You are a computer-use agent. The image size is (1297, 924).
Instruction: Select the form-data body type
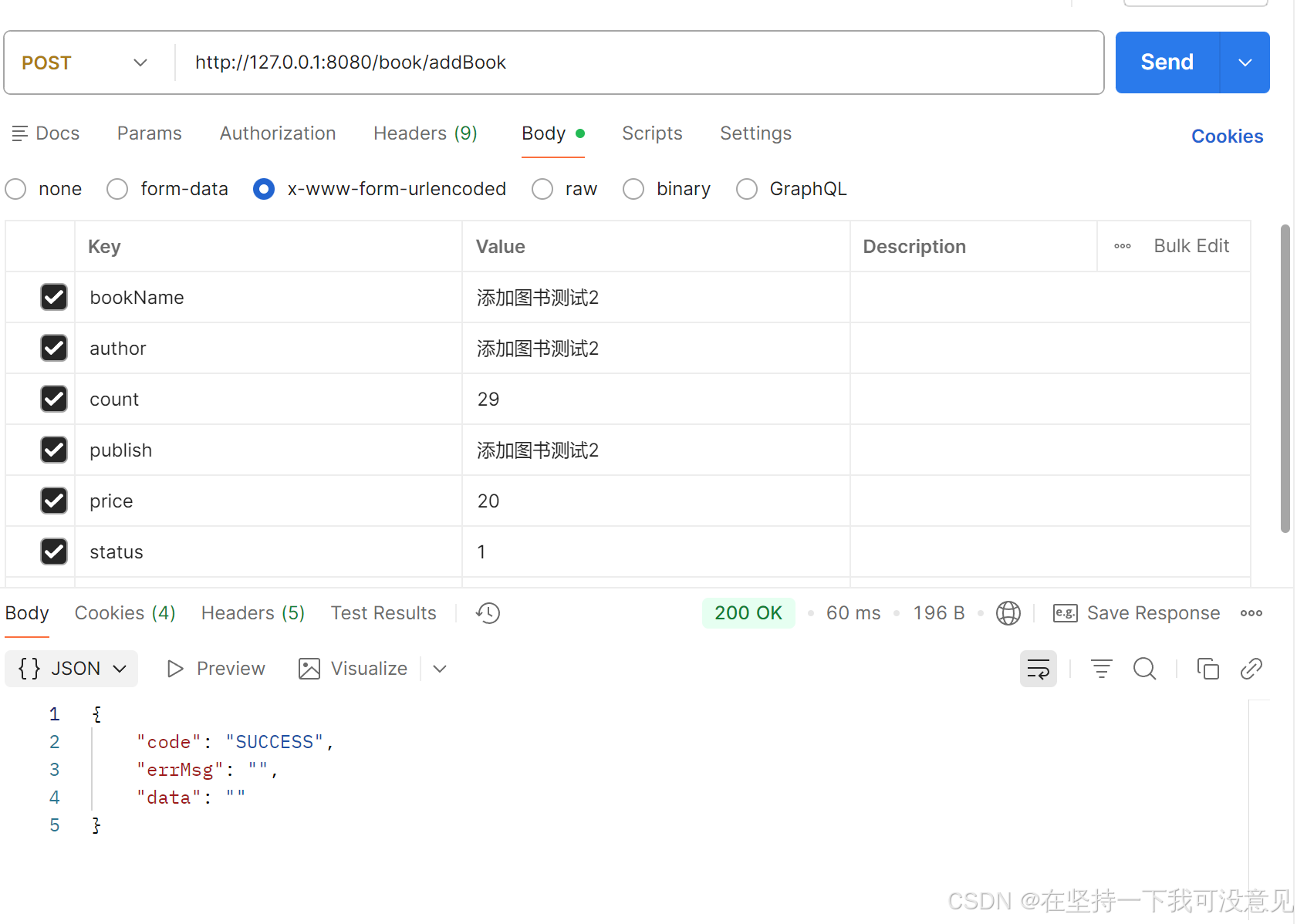pos(117,189)
